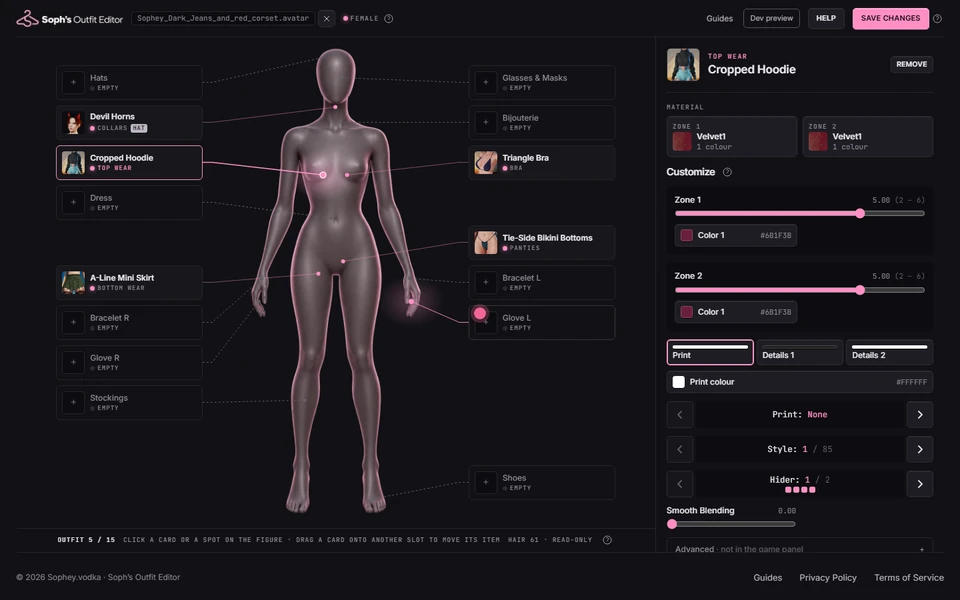Add an item to the Hats slot
The width and height of the screenshot is (960, 600).
point(73,82)
